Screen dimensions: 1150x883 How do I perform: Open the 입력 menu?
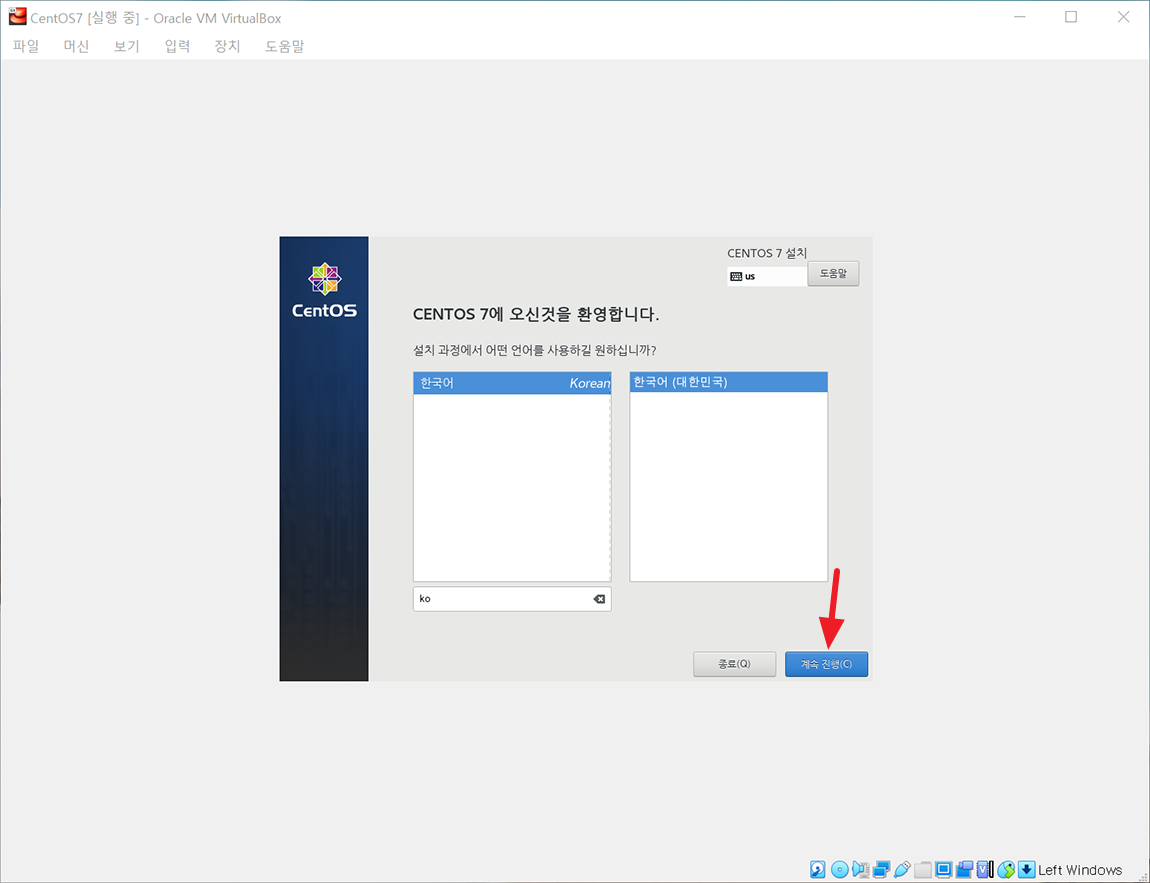pyautogui.click(x=177, y=46)
